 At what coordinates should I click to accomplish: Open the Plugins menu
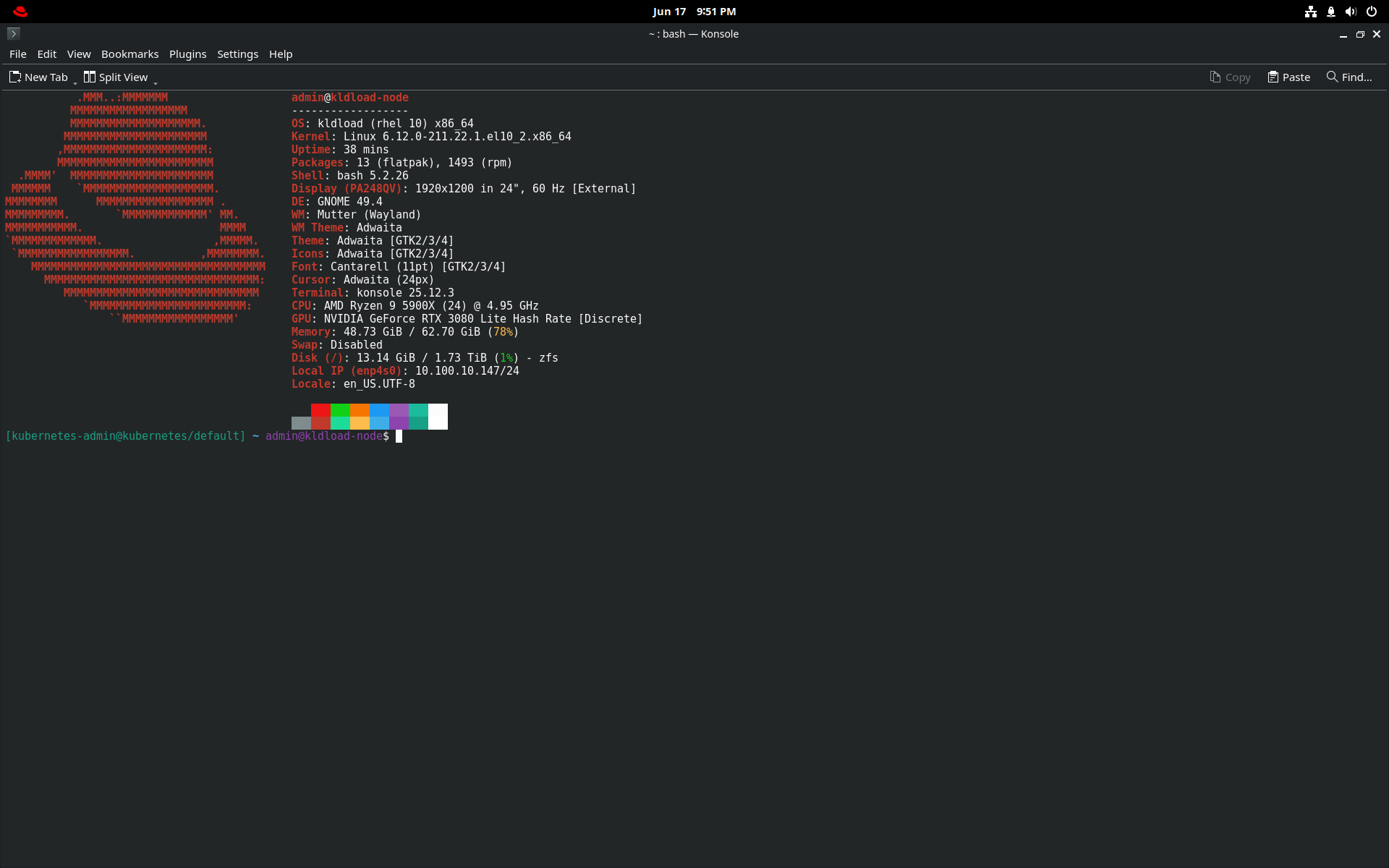(187, 54)
